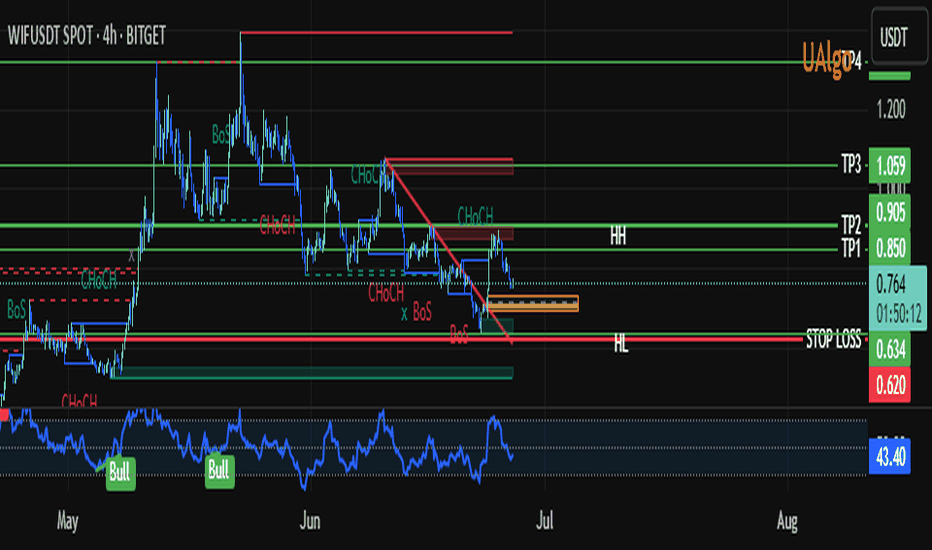Select the TP1 line label
The image size is (932, 550).
click(851, 249)
